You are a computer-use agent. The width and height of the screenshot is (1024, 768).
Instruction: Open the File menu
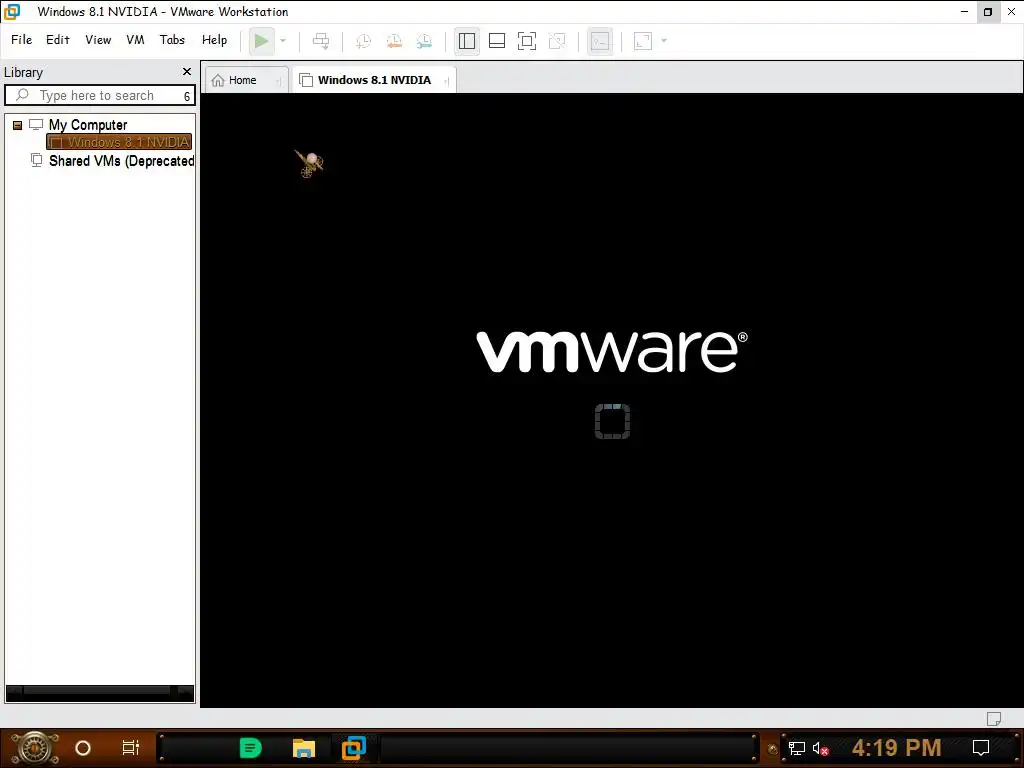point(22,40)
